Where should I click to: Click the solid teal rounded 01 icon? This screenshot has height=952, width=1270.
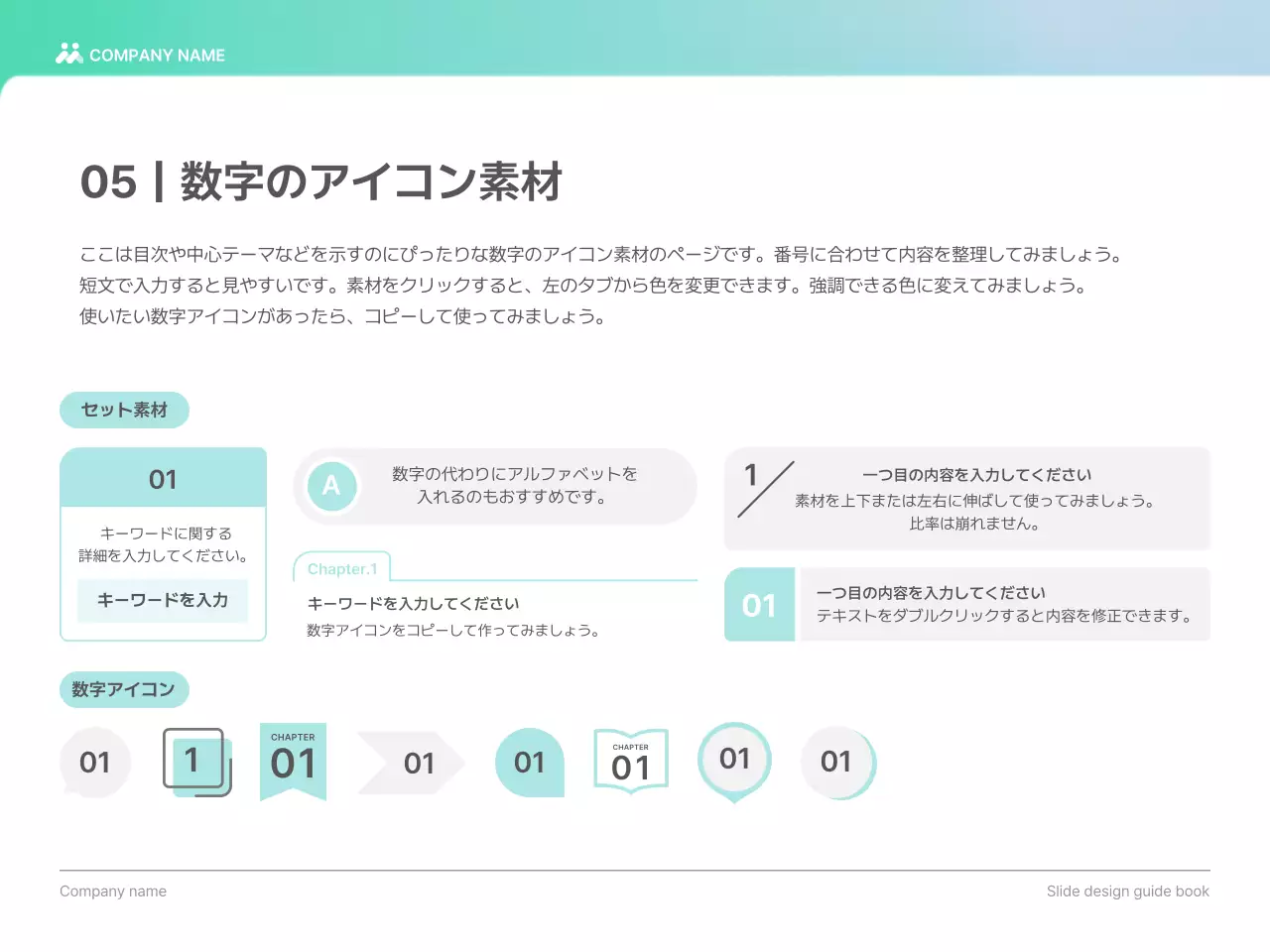point(530,763)
